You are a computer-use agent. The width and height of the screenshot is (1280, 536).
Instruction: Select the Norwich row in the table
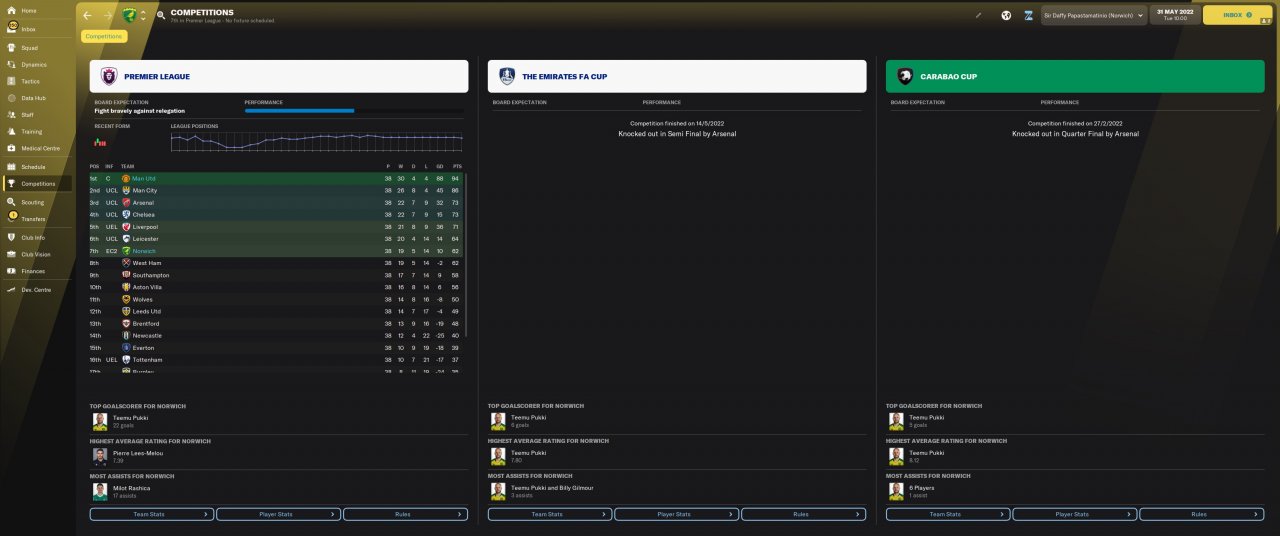point(276,251)
